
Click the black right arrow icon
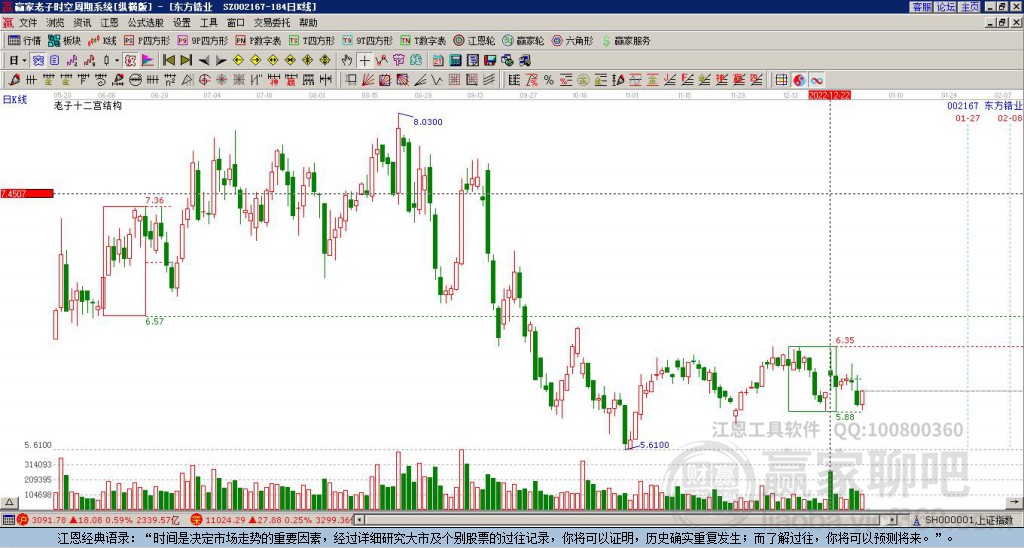tap(221, 61)
